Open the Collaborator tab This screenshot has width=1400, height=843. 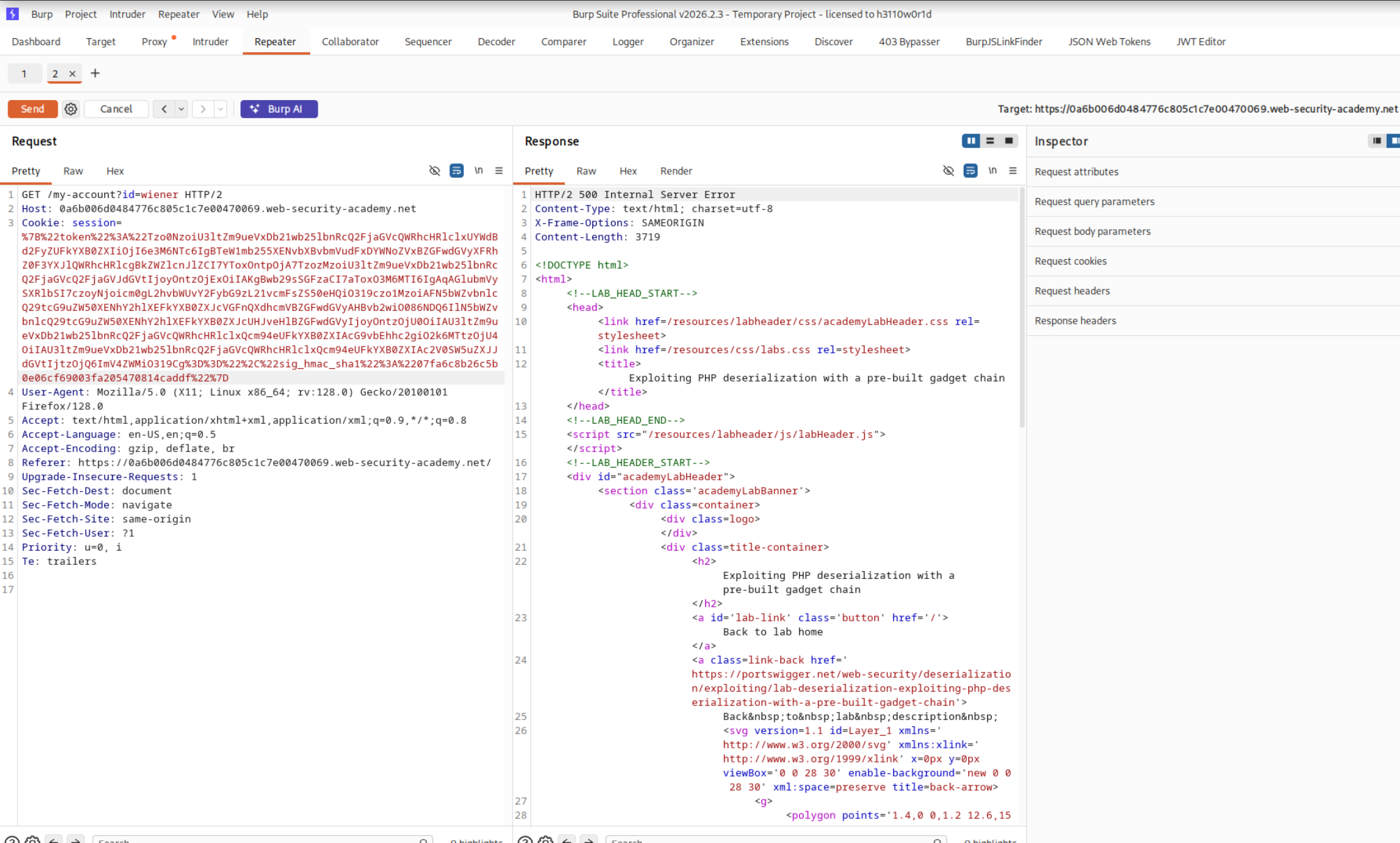point(351,42)
